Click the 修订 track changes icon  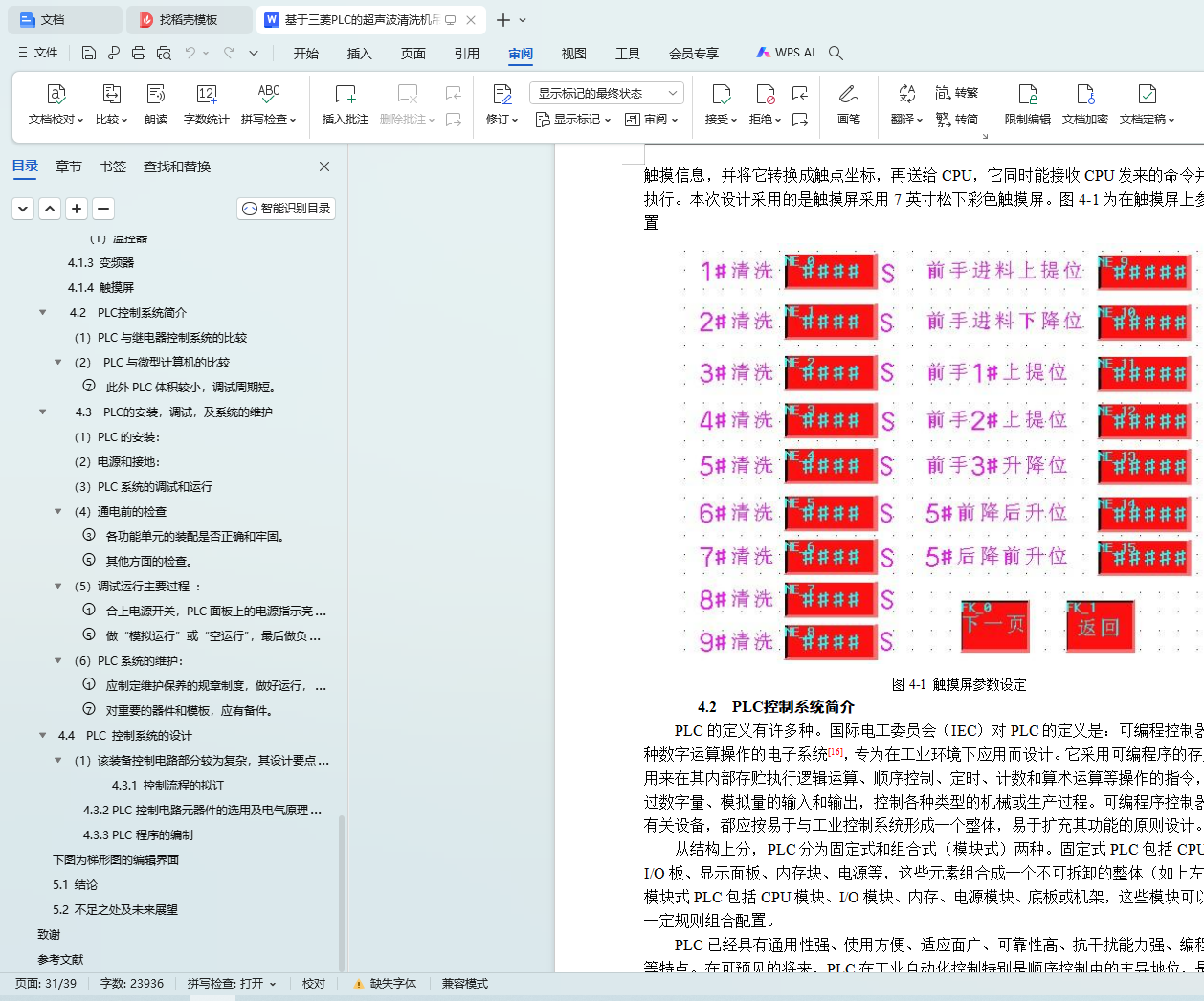(x=502, y=94)
